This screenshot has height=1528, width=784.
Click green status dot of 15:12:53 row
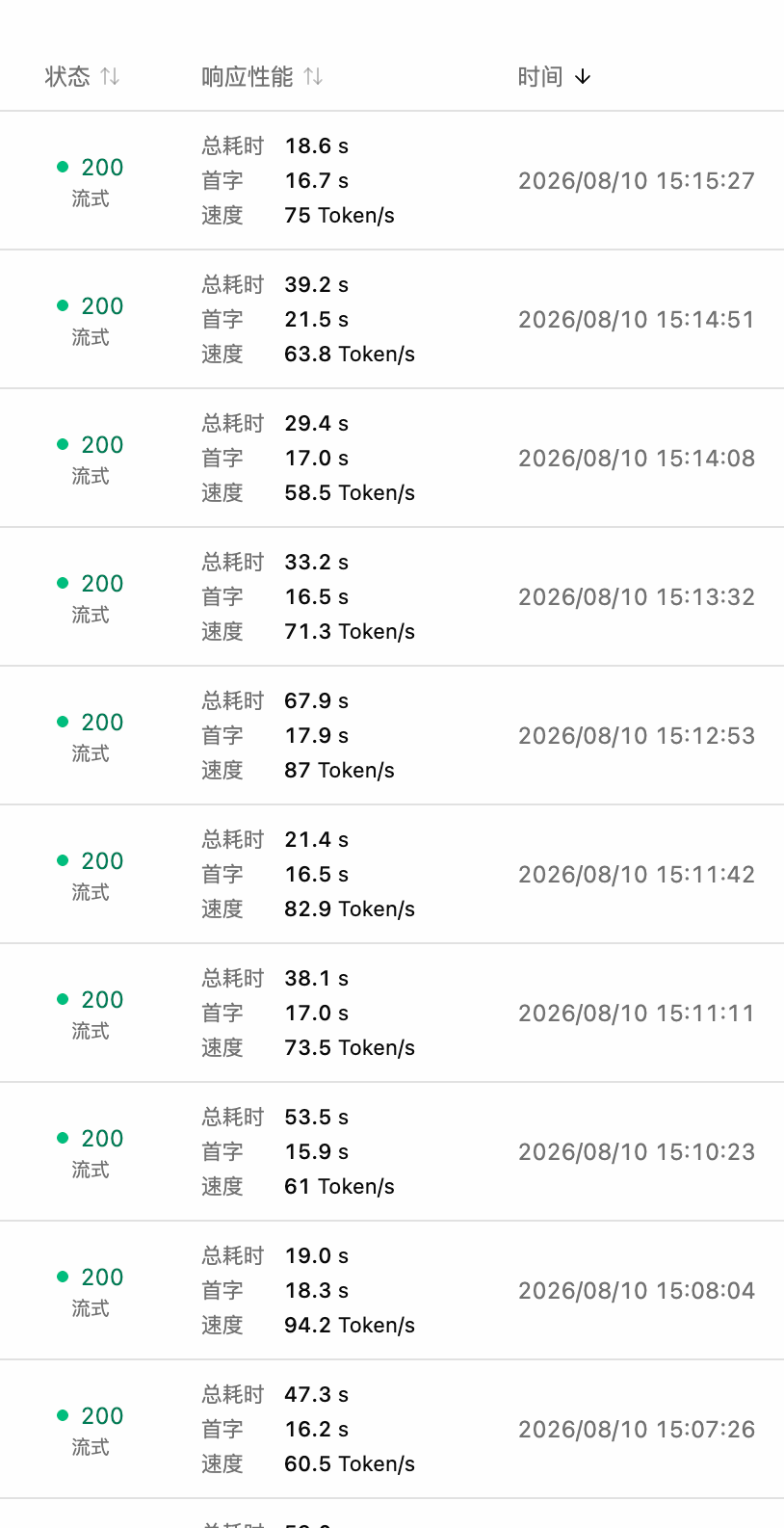(x=63, y=722)
